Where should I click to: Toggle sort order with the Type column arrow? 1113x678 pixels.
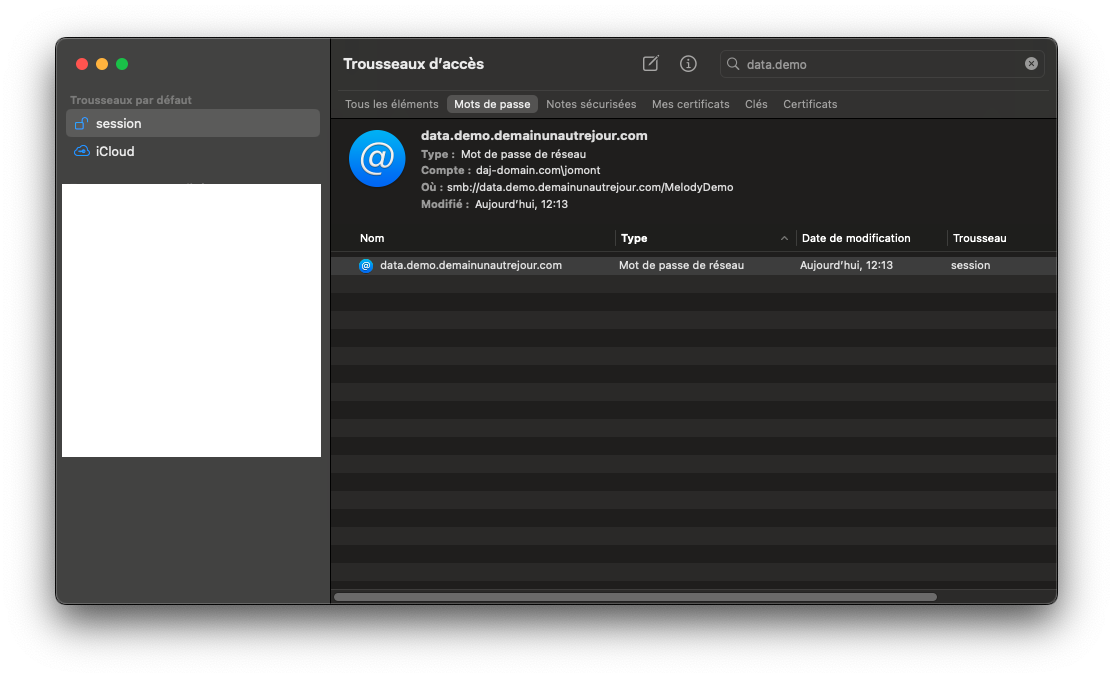click(785, 239)
